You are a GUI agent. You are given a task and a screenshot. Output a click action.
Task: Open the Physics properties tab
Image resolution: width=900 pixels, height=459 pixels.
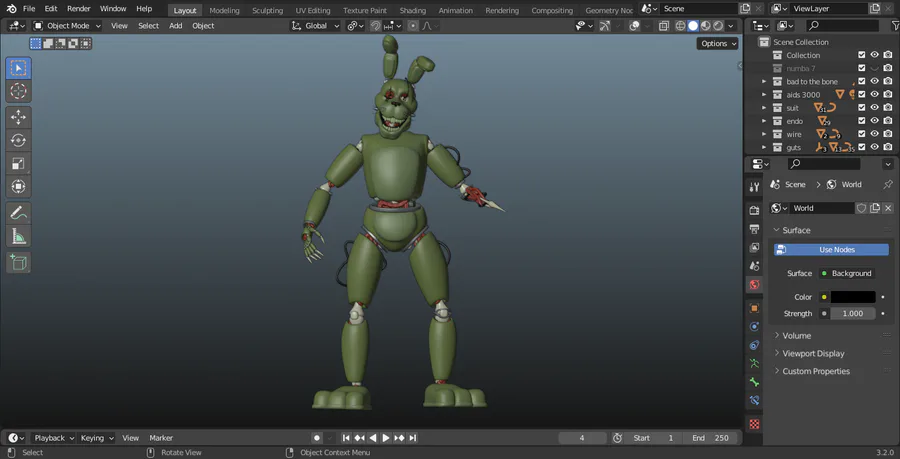(x=754, y=326)
